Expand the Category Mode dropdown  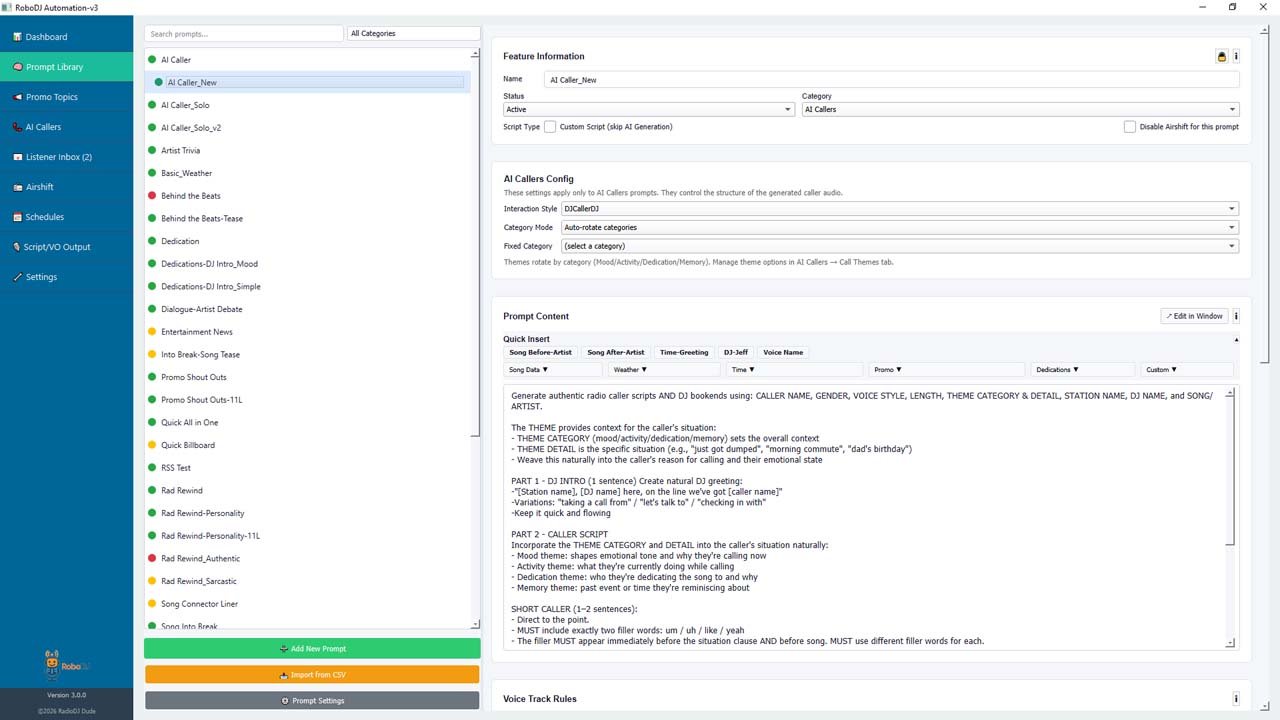pyautogui.click(x=899, y=227)
